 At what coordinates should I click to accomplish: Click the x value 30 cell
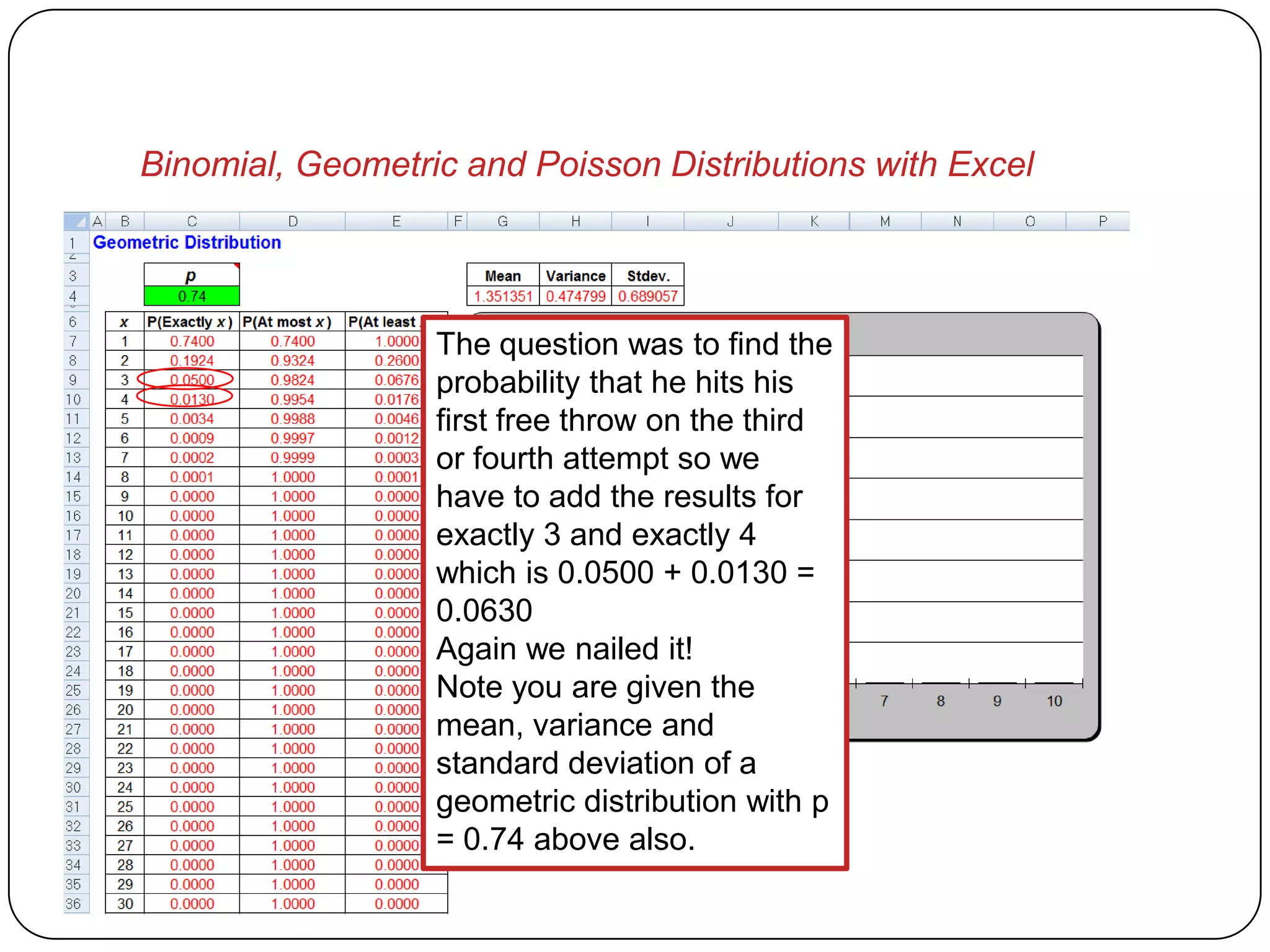coord(125,904)
